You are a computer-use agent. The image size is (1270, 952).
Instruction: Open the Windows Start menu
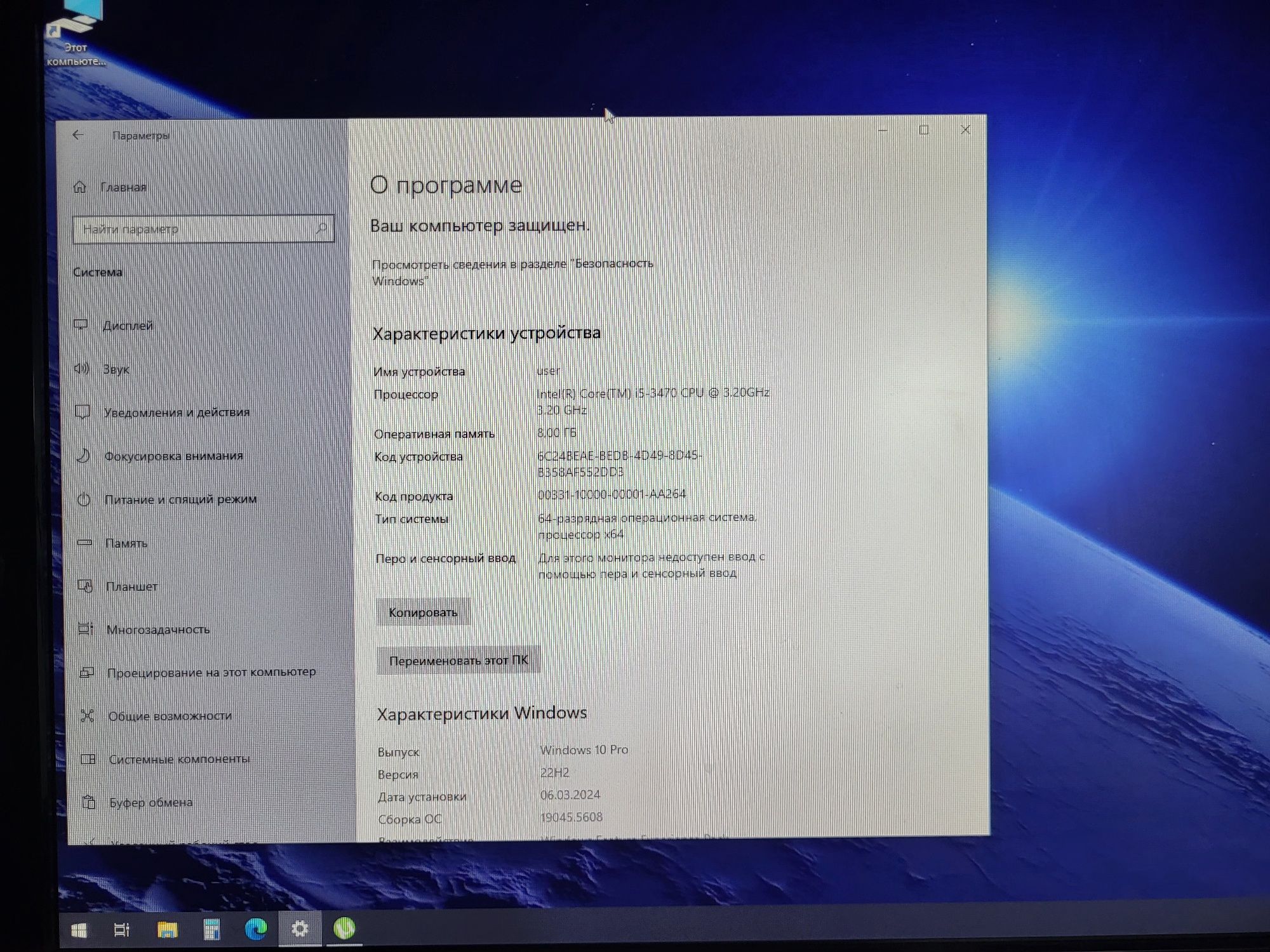coord(79,930)
